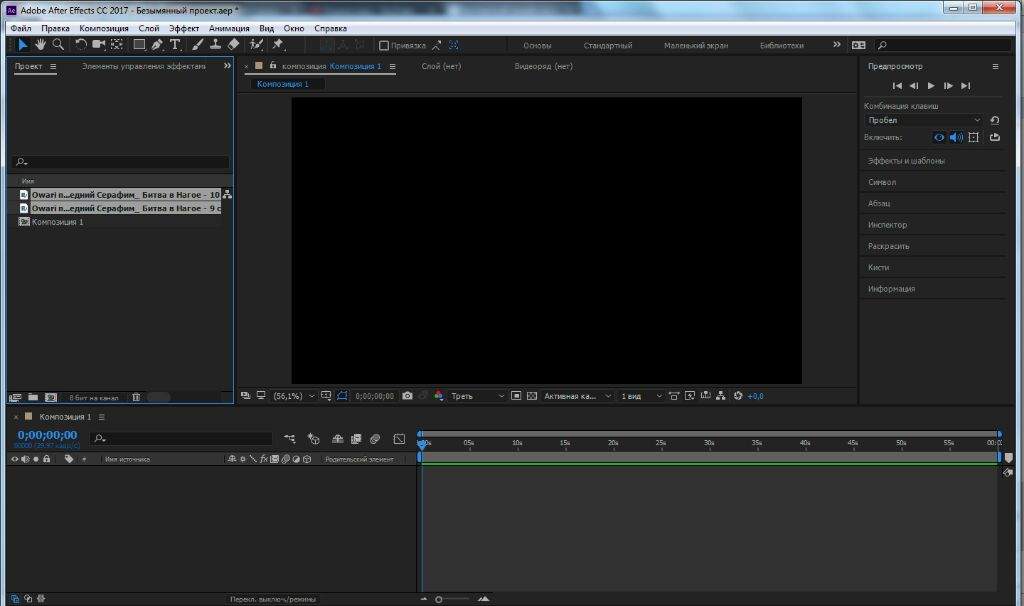Toggle the transparency grid in the viewer
This screenshot has height=606, width=1024.
[x=532, y=396]
